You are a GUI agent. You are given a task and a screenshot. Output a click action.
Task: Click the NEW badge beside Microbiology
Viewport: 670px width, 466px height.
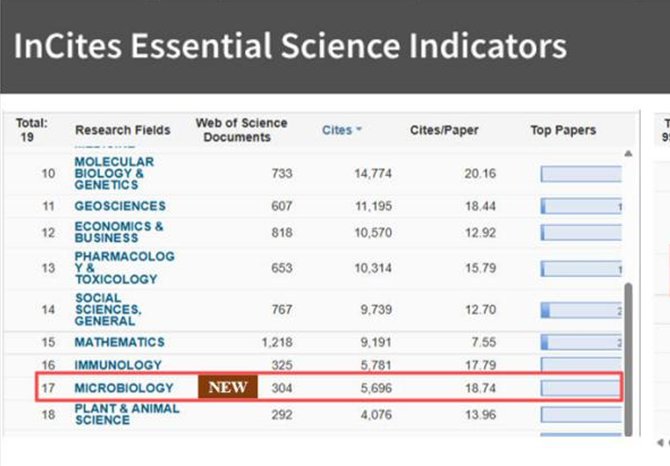[227, 387]
